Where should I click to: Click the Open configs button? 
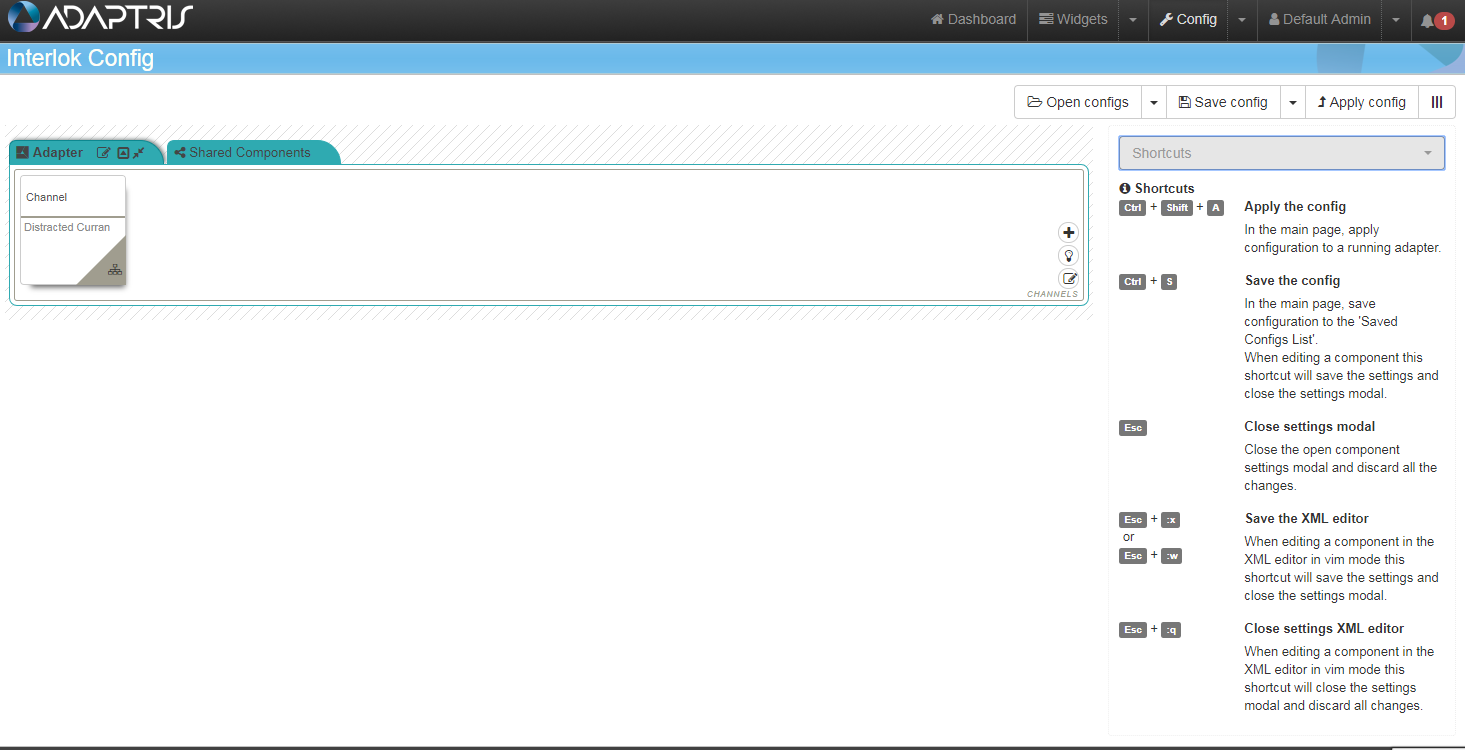tap(1078, 102)
